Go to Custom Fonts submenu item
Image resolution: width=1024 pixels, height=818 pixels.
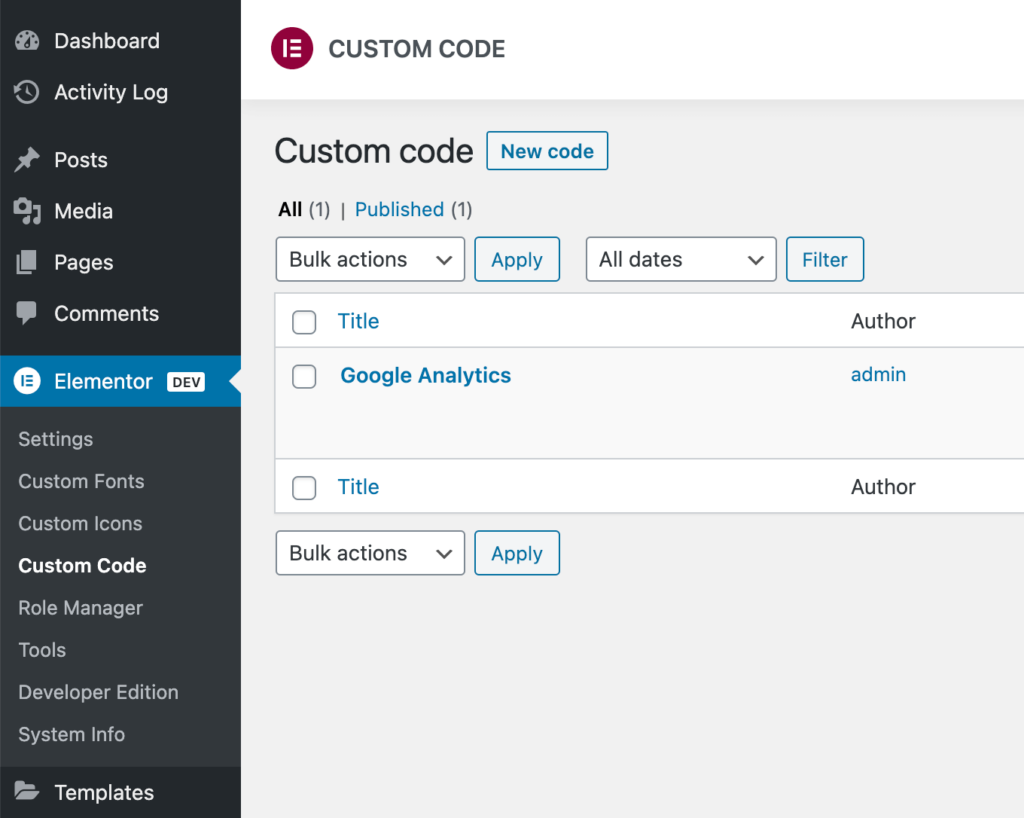click(x=81, y=481)
